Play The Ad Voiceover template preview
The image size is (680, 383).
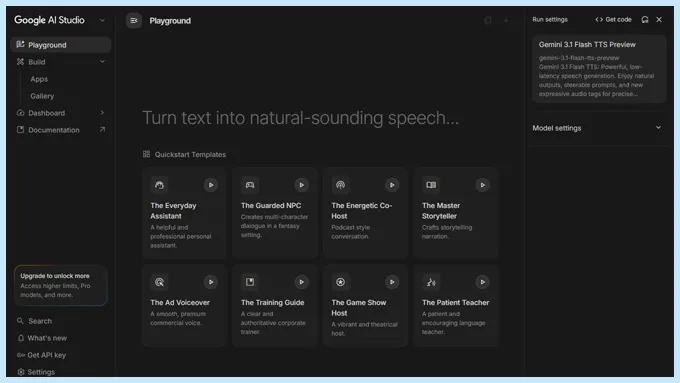[211, 282]
